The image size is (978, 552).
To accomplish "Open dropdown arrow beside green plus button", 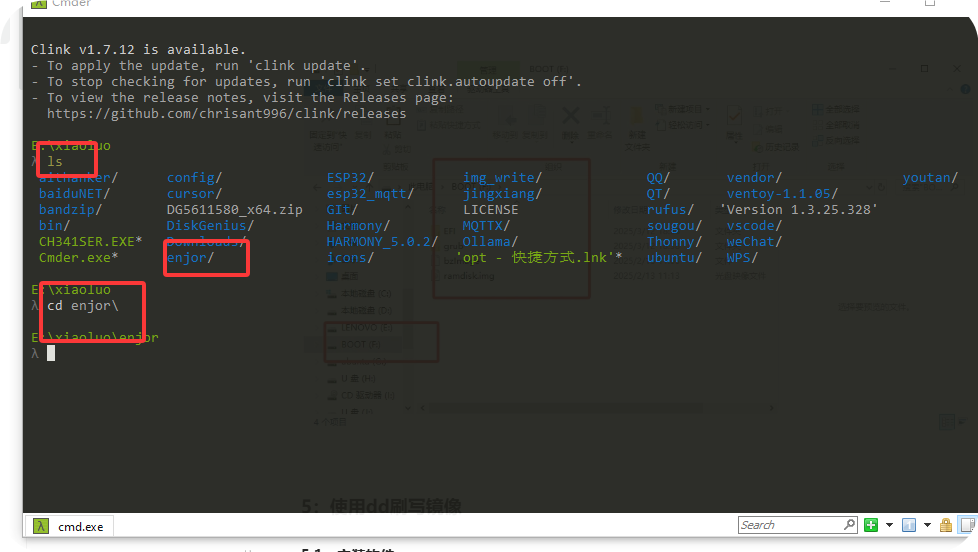I will click(x=889, y=525).
